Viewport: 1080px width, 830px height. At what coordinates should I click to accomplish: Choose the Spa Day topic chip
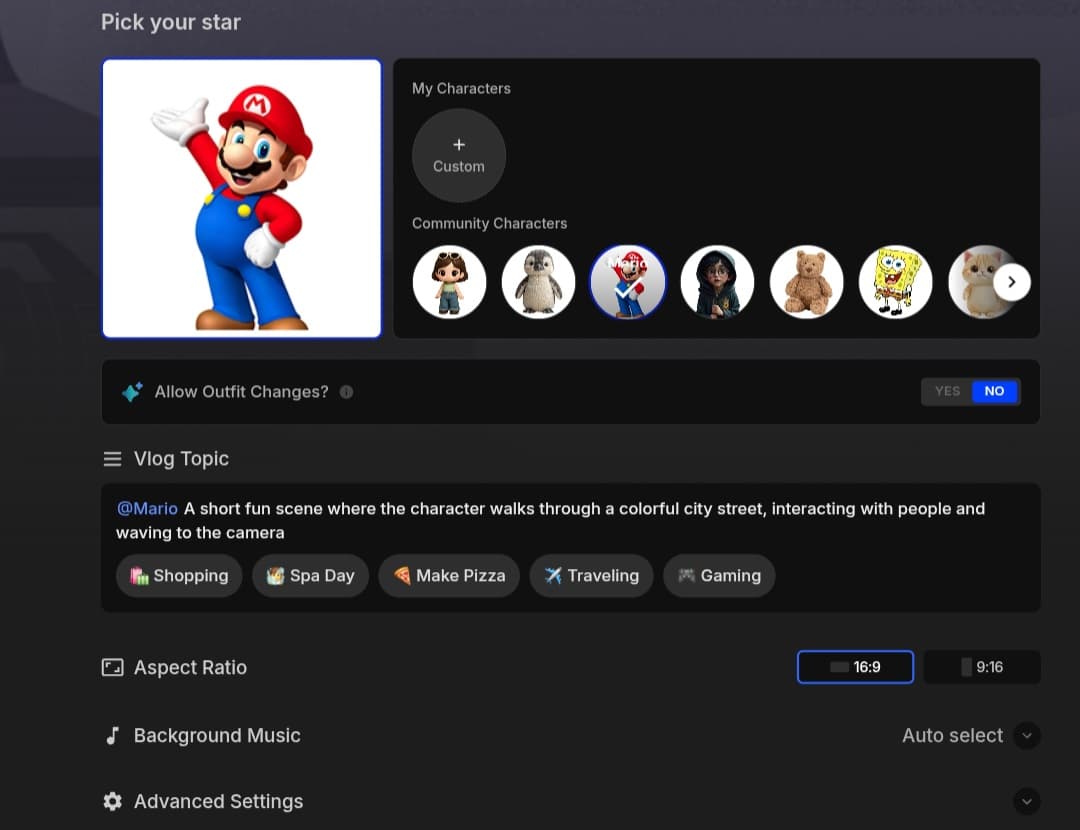point(311,576)
